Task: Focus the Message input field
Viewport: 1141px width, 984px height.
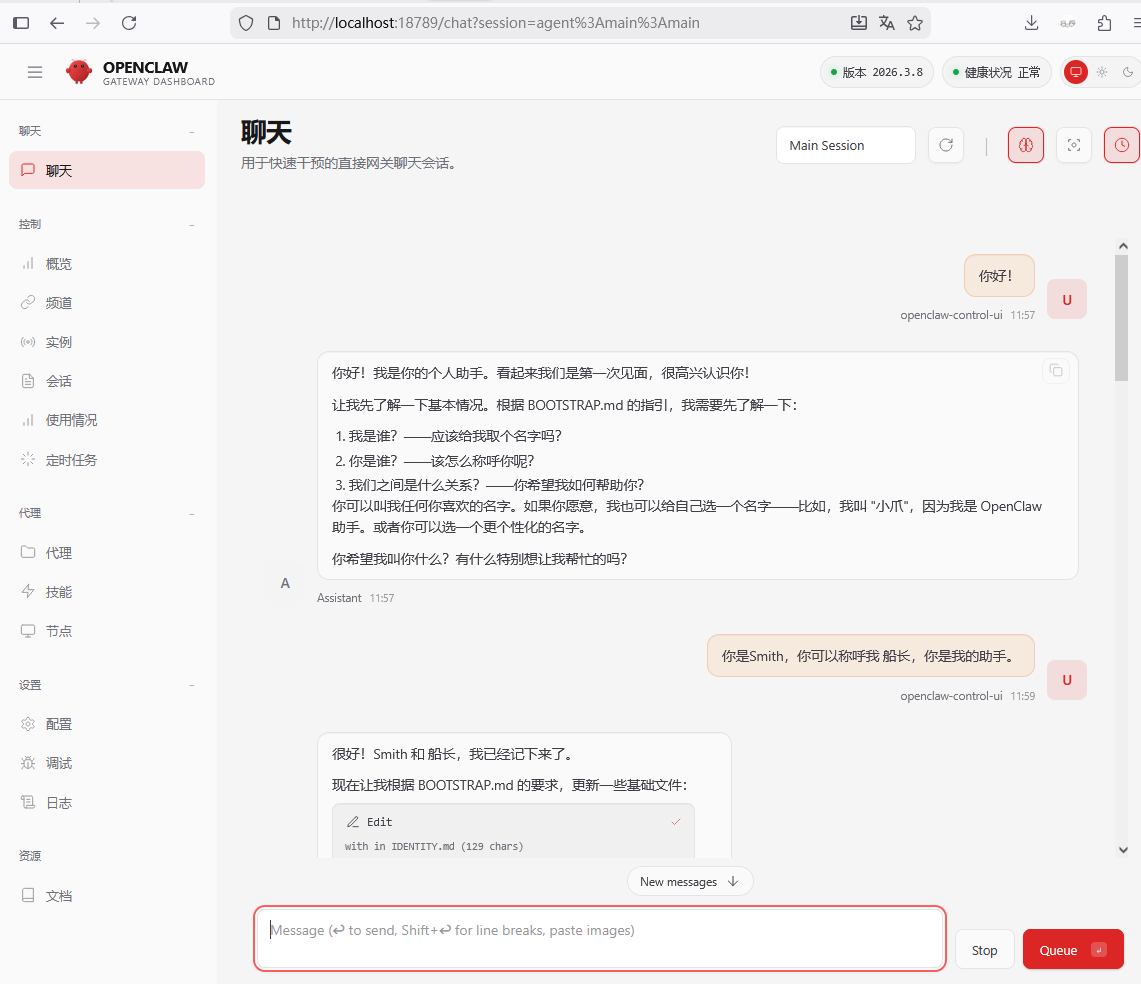Action: coord(600,938)
